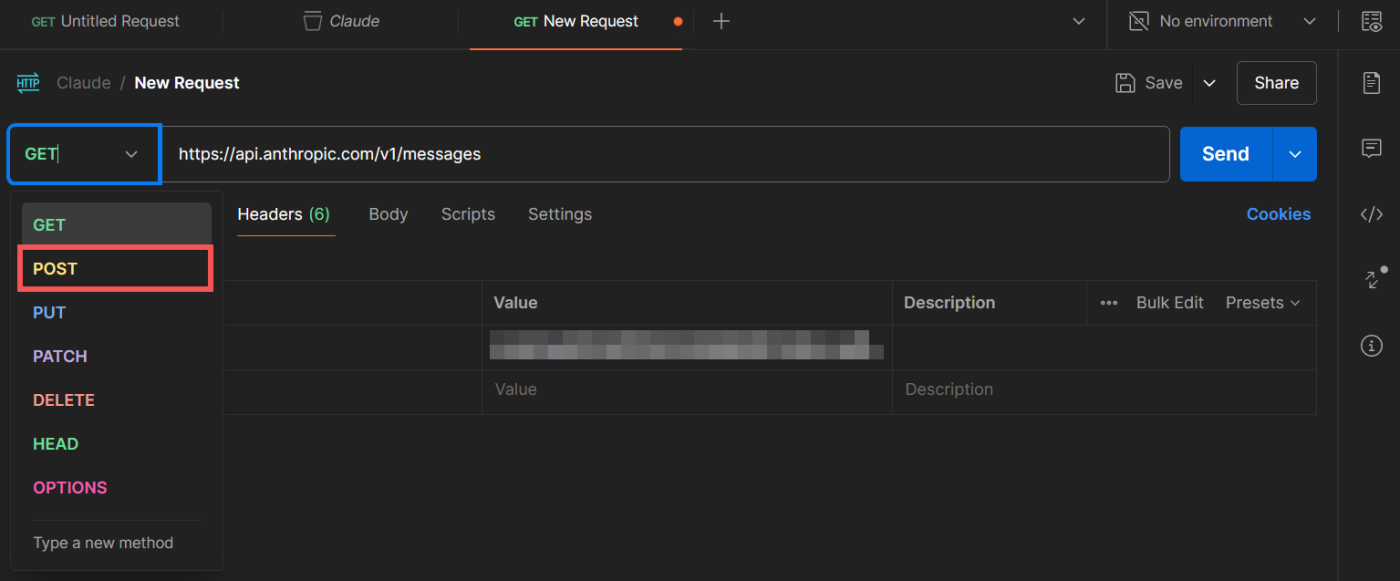Screen dimensions: 1400x581
Task: Collapse the GET method dropdown chevron
Action: click(x=131, y=154)
